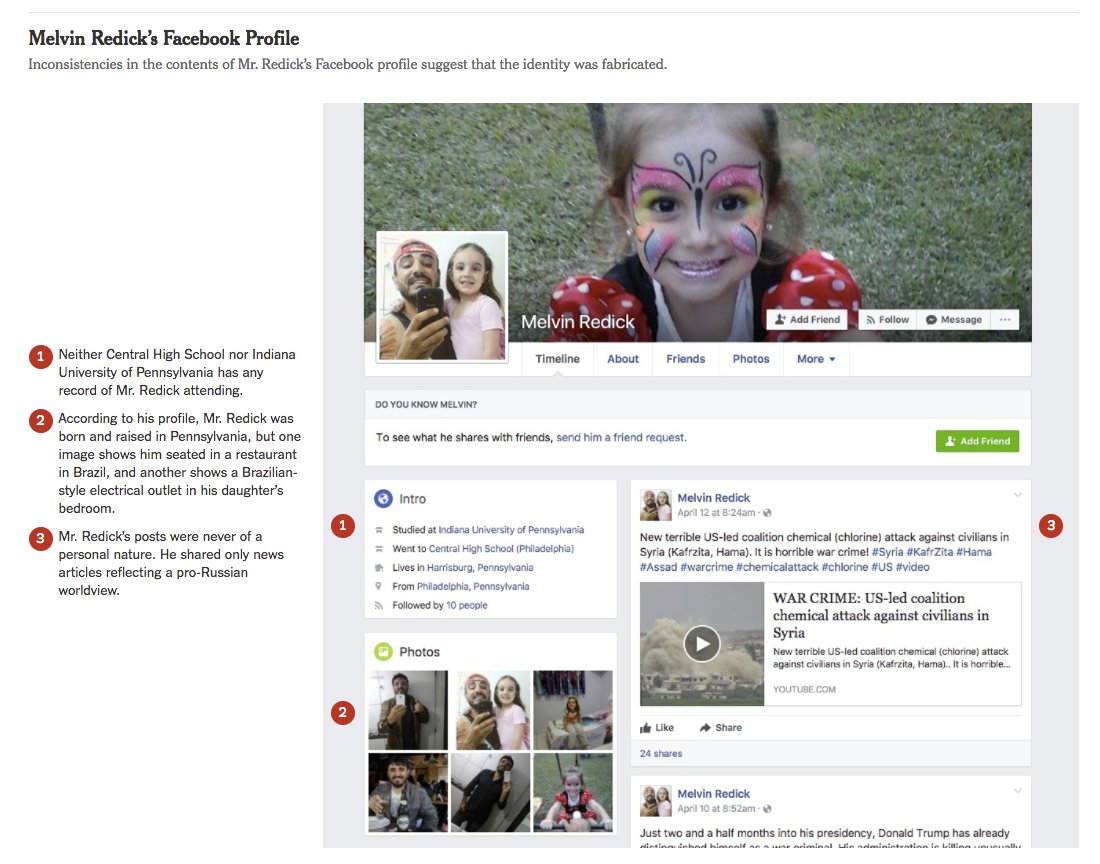Open the Friends tab

685,359
